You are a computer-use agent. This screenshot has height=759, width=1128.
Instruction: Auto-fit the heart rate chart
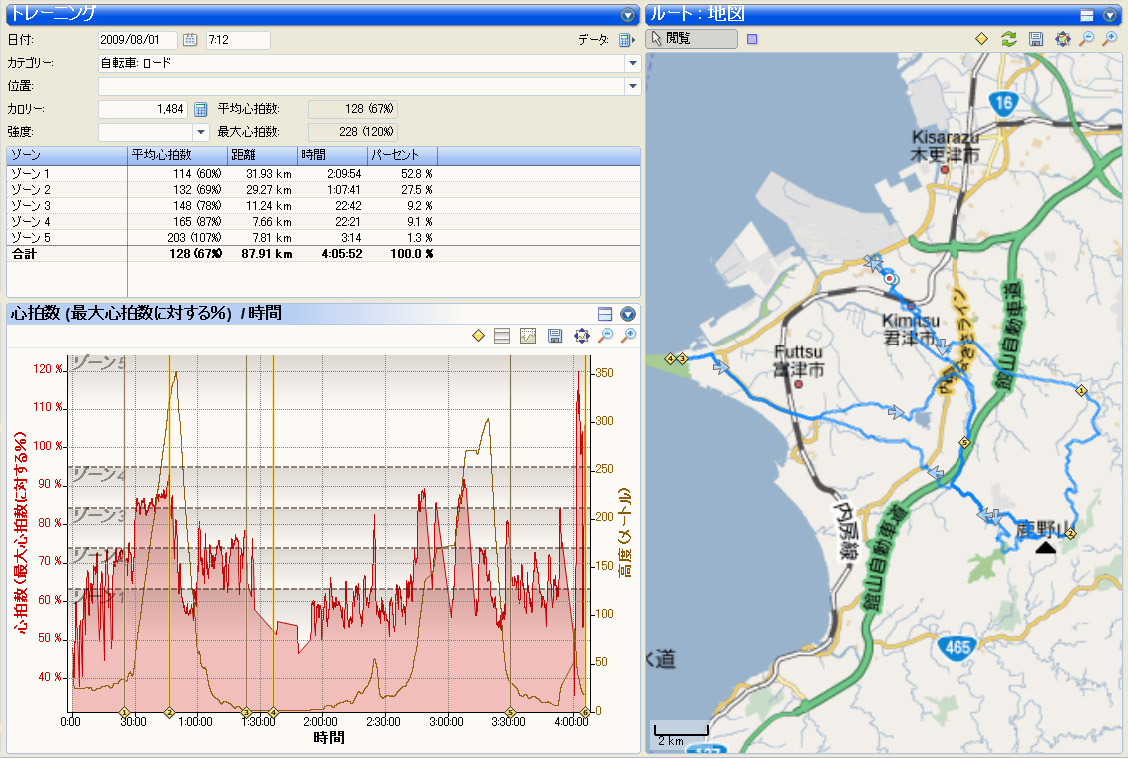pos(581,335)
